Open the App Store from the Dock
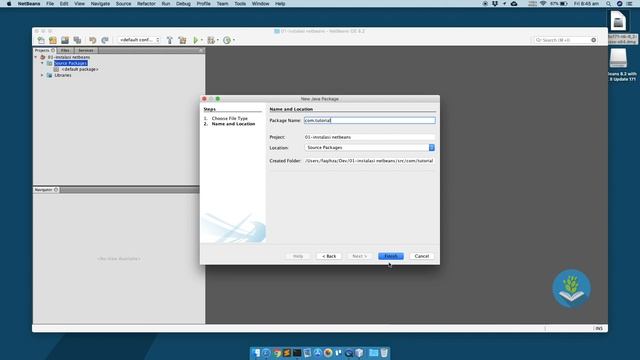The width and height of the screenshot is (640, 360). [x=318, y=353]
